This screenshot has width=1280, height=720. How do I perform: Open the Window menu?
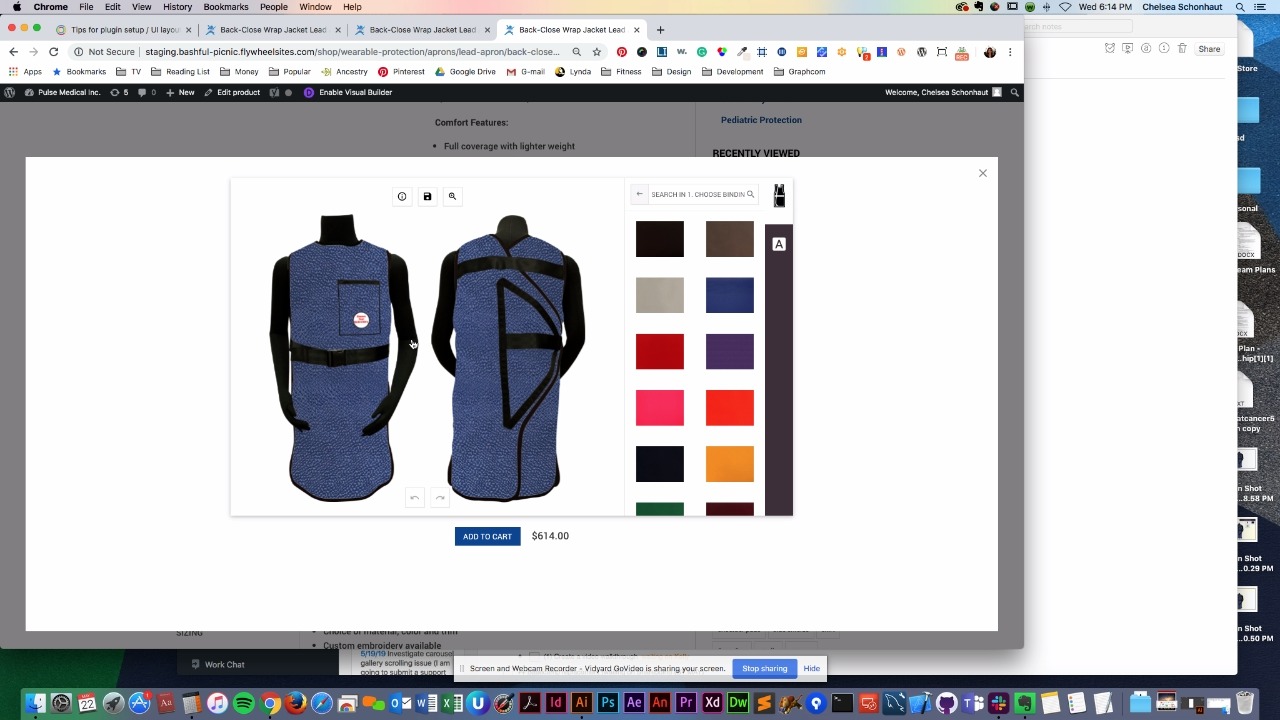tap(315, 7)
